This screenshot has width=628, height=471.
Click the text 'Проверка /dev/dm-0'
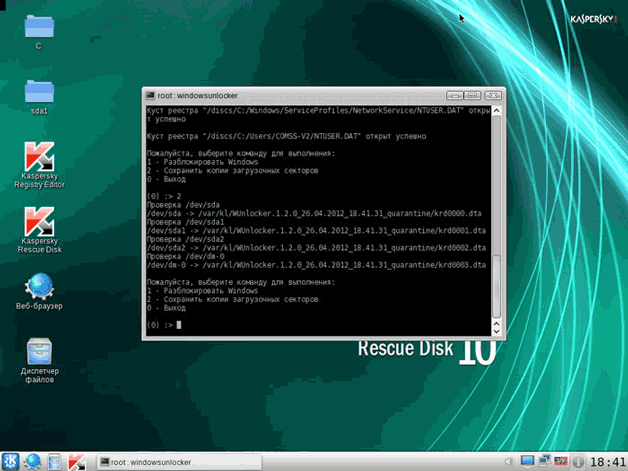185,256
